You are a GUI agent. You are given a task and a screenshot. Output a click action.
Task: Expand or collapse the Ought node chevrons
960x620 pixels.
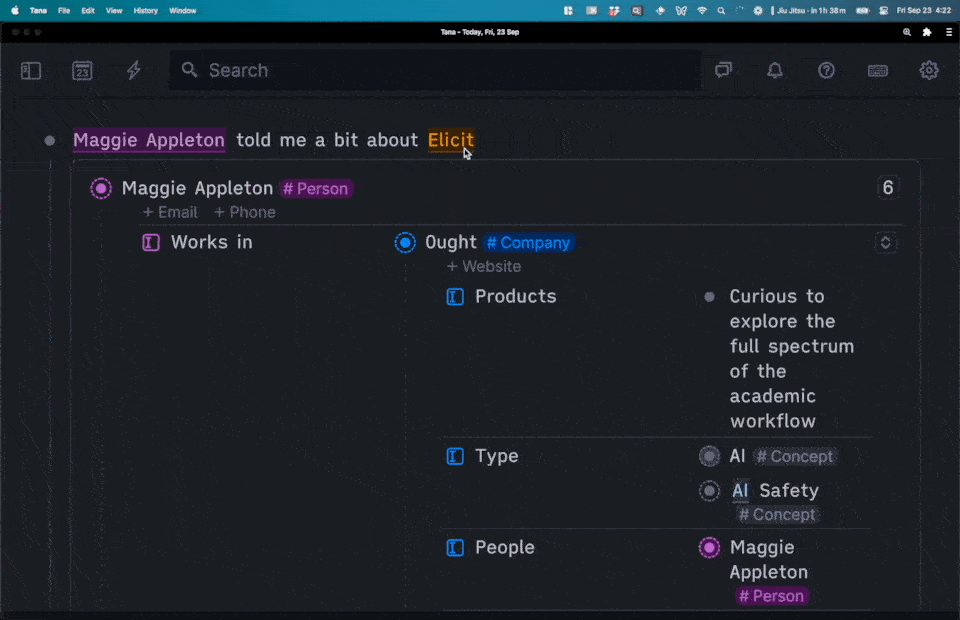(x=885, y=242)
